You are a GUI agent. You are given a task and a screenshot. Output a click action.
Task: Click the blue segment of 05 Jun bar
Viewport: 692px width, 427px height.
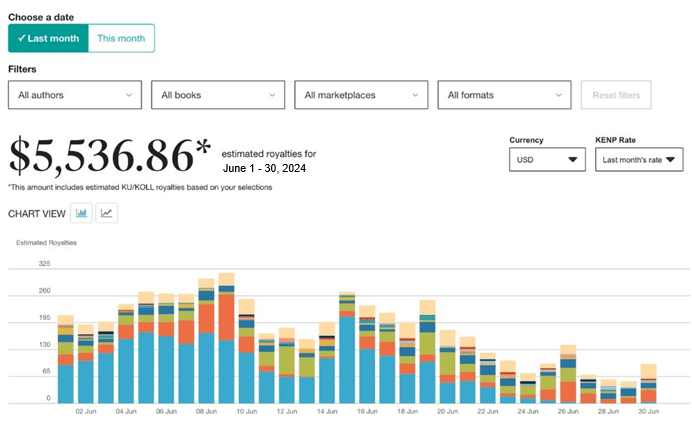click(146, 367)
